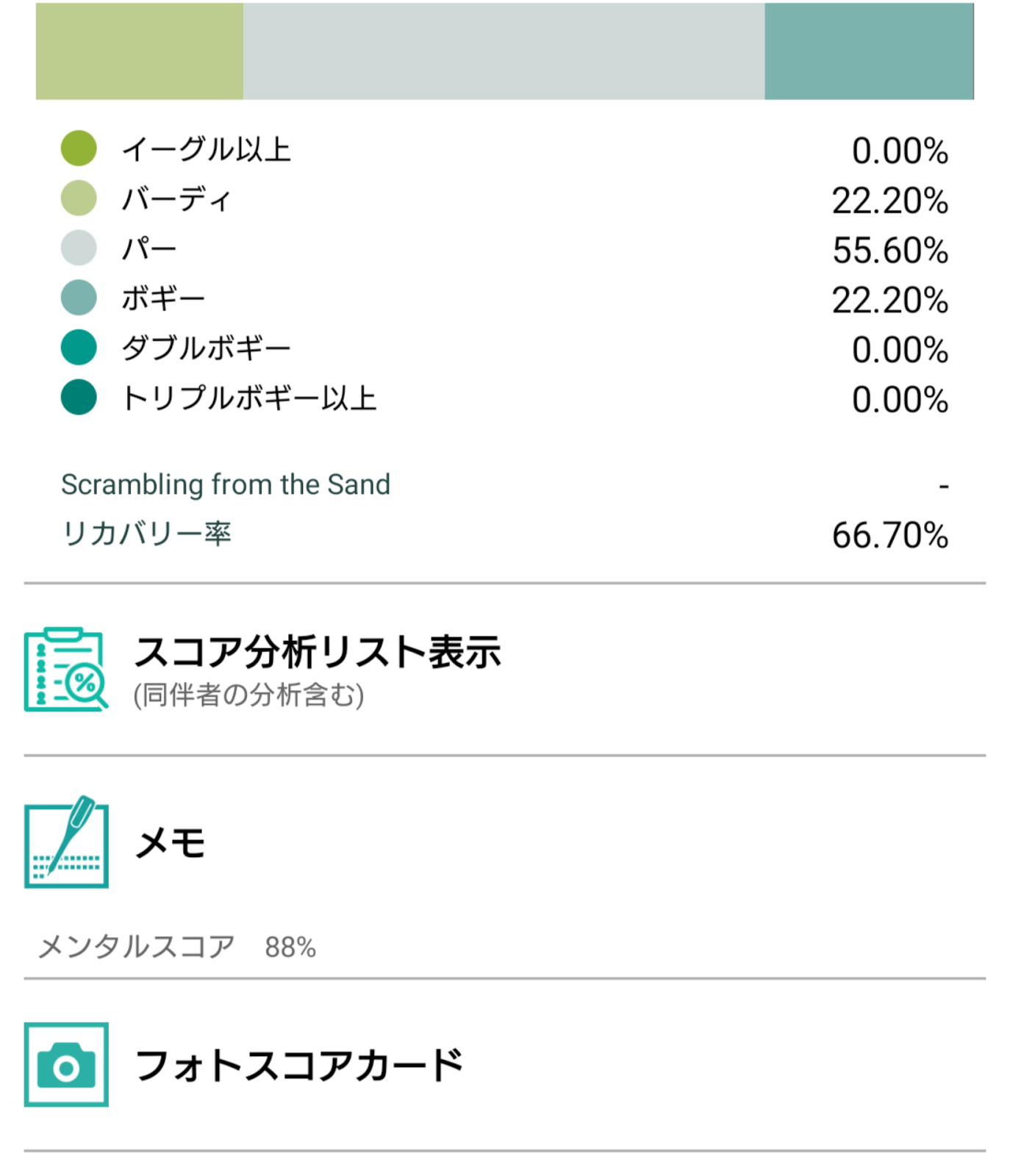Tap the 66.70% recovery rate value
Screen dimensions: 1010x1176
890,535
